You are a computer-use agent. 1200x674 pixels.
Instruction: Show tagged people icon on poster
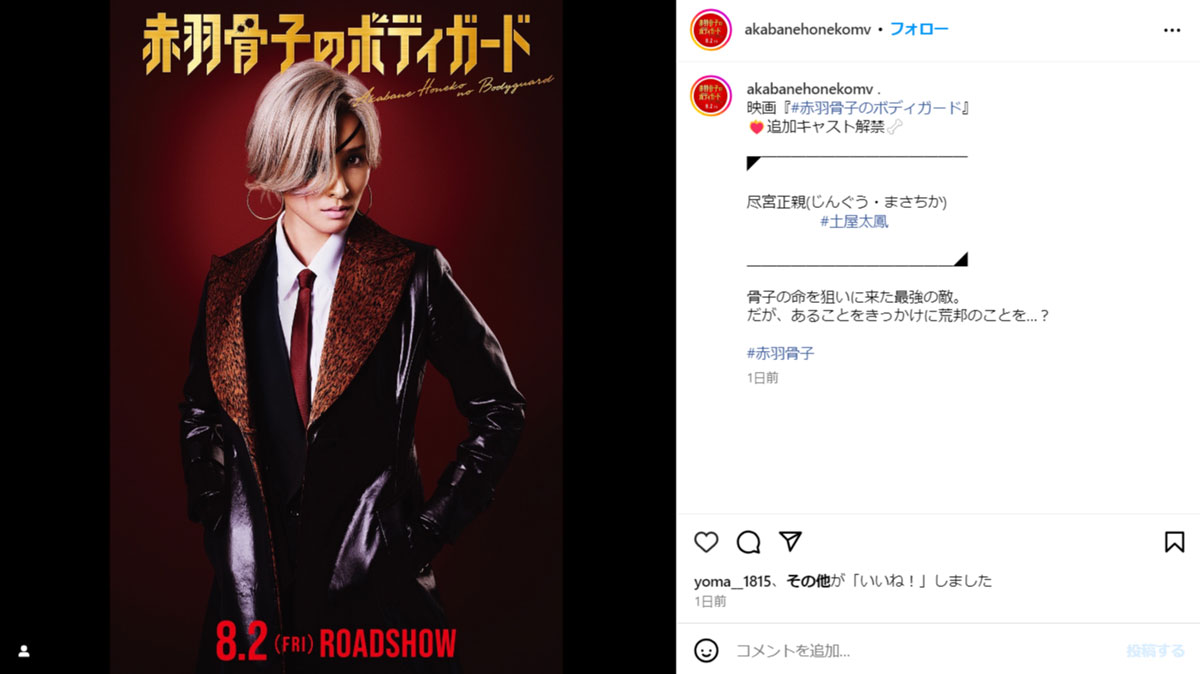(24, 650)
